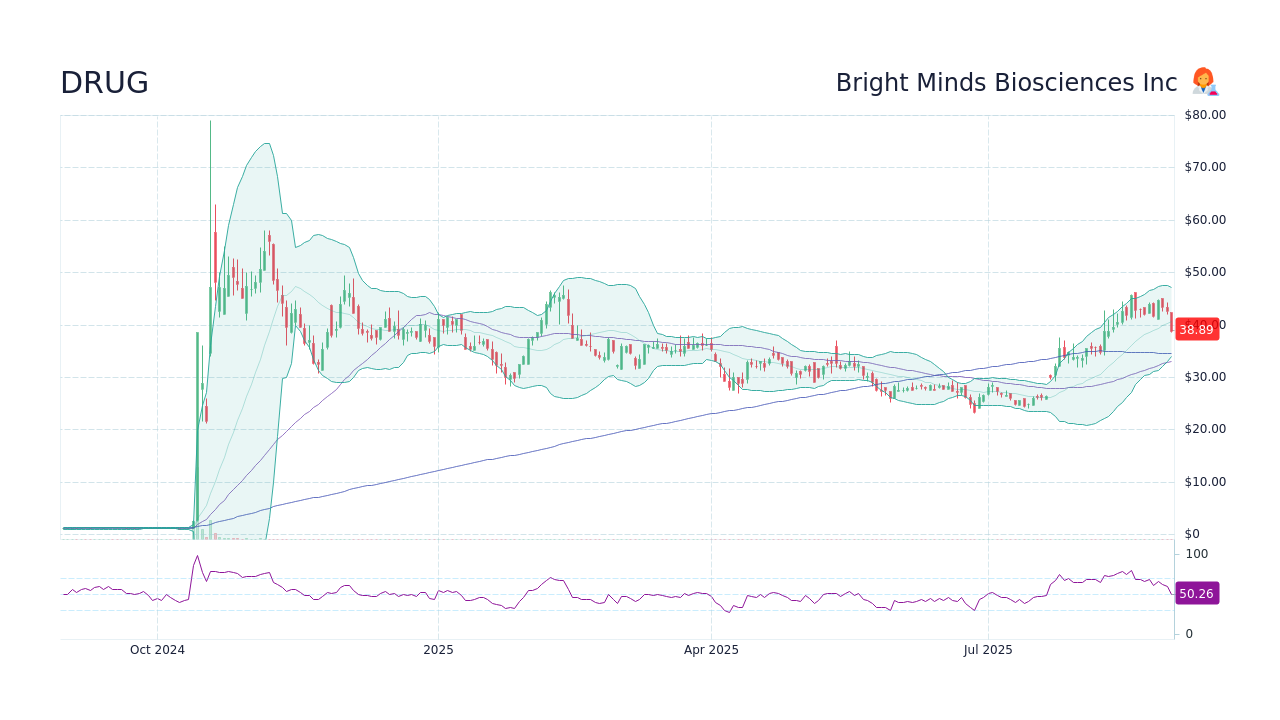Viewport: 1280px width, 720px height.
Task: Click the scientist emoji icon beside company name
Action: [1204, 82]
